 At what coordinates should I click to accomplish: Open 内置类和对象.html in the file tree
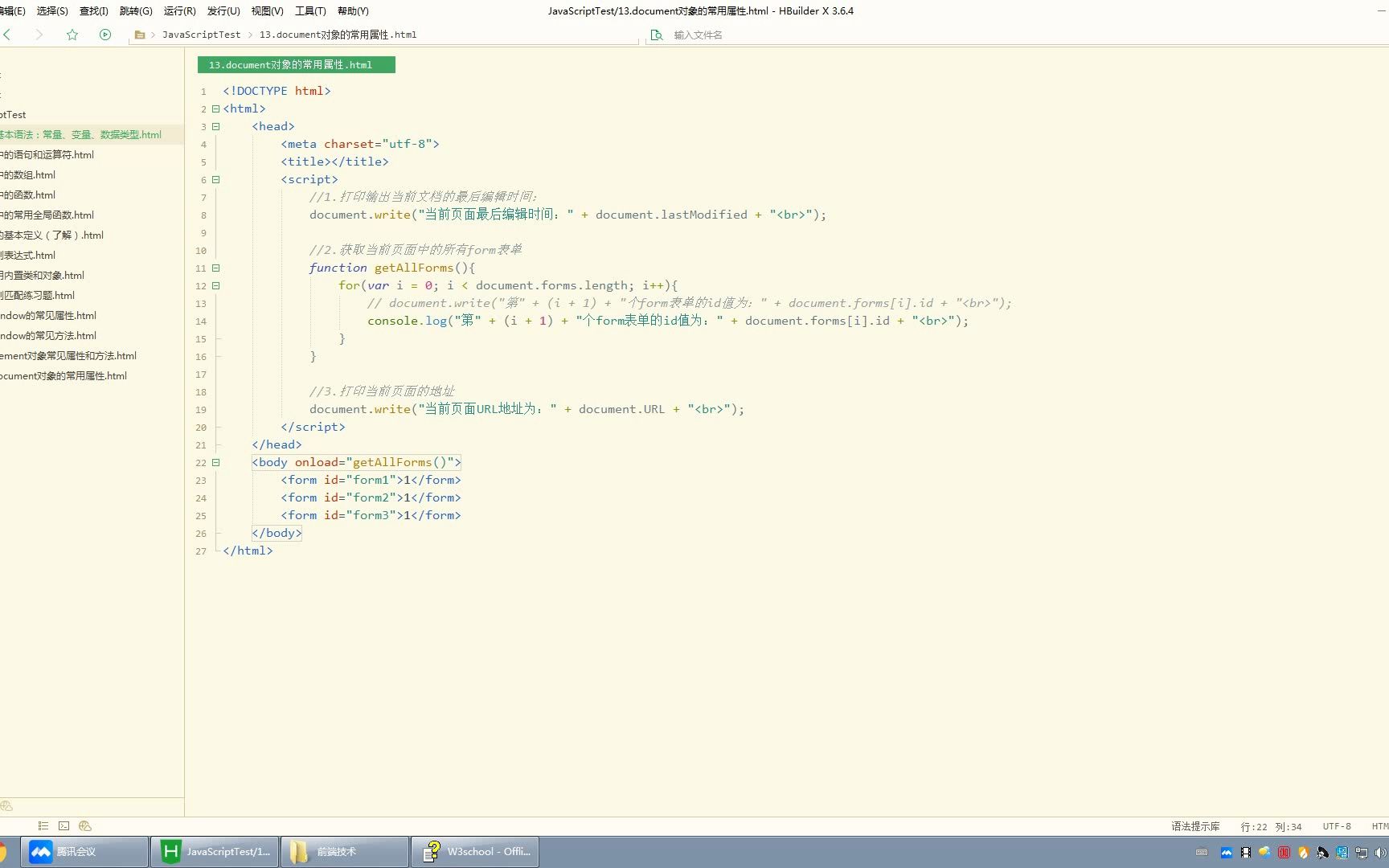pos(42,276)
